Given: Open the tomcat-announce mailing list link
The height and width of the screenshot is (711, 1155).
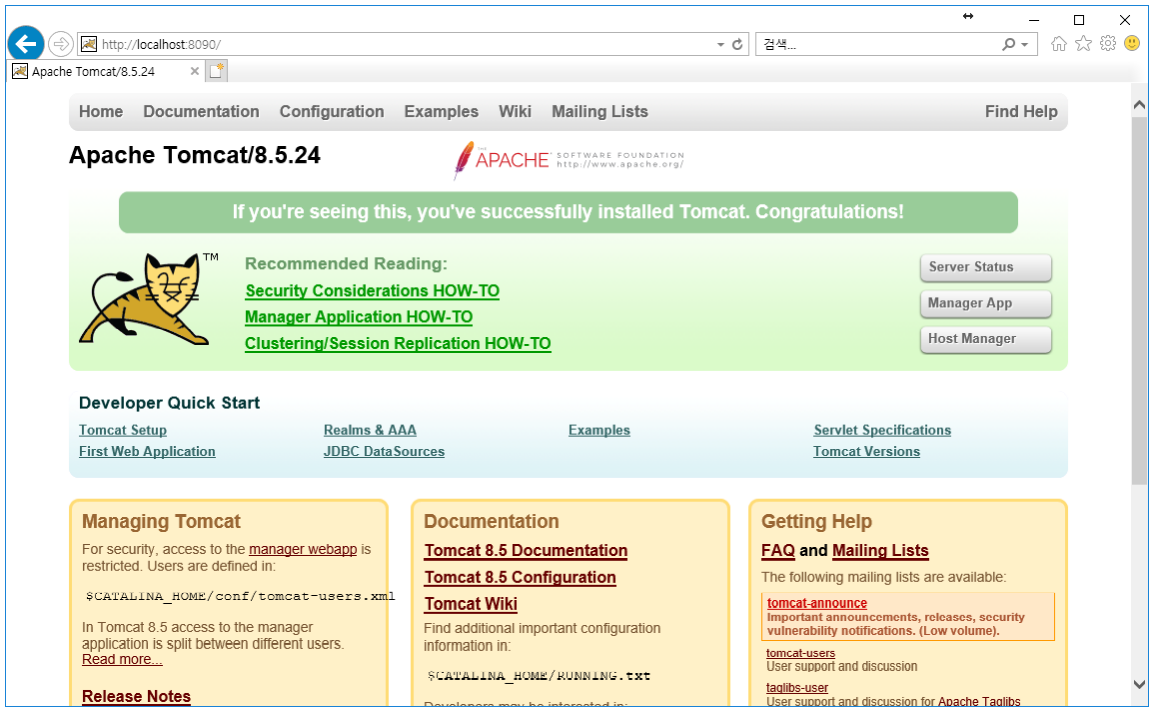Looking at the screenshot, I should (x=817, y=603).
